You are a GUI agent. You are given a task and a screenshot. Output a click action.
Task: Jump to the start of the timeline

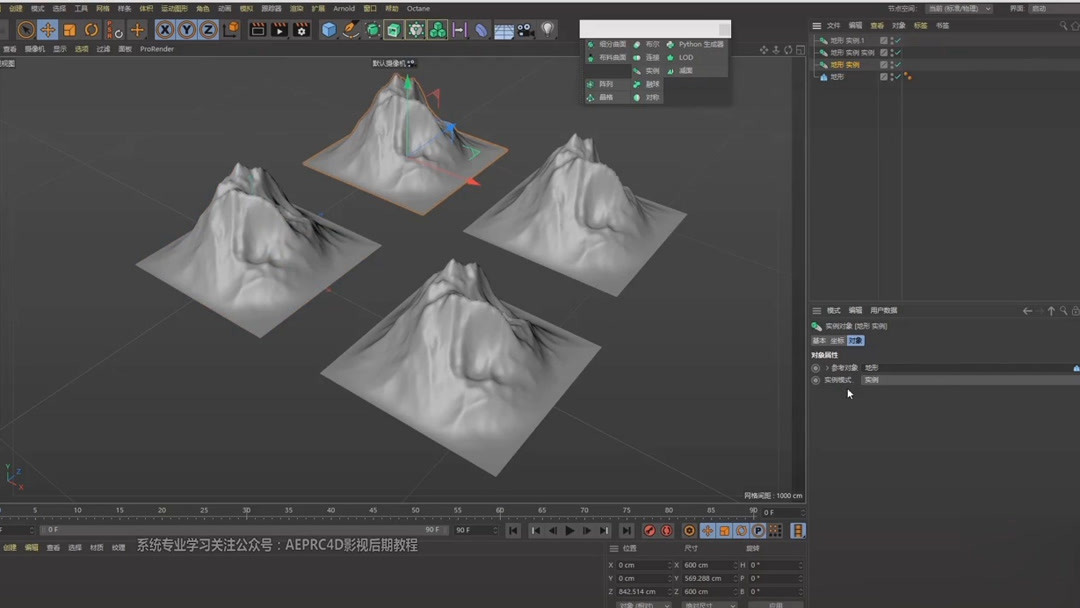(x=513, y=530)
